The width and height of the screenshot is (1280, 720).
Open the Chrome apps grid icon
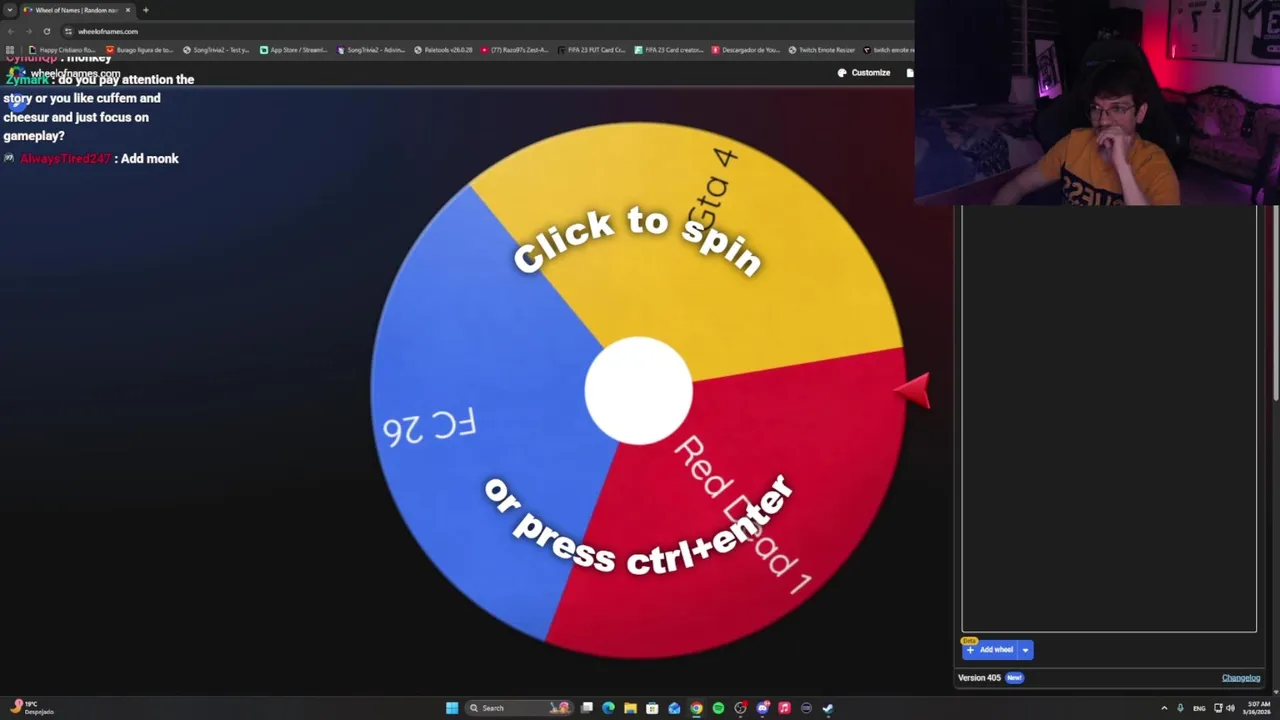pyautogui.click(x=10, y=50)
